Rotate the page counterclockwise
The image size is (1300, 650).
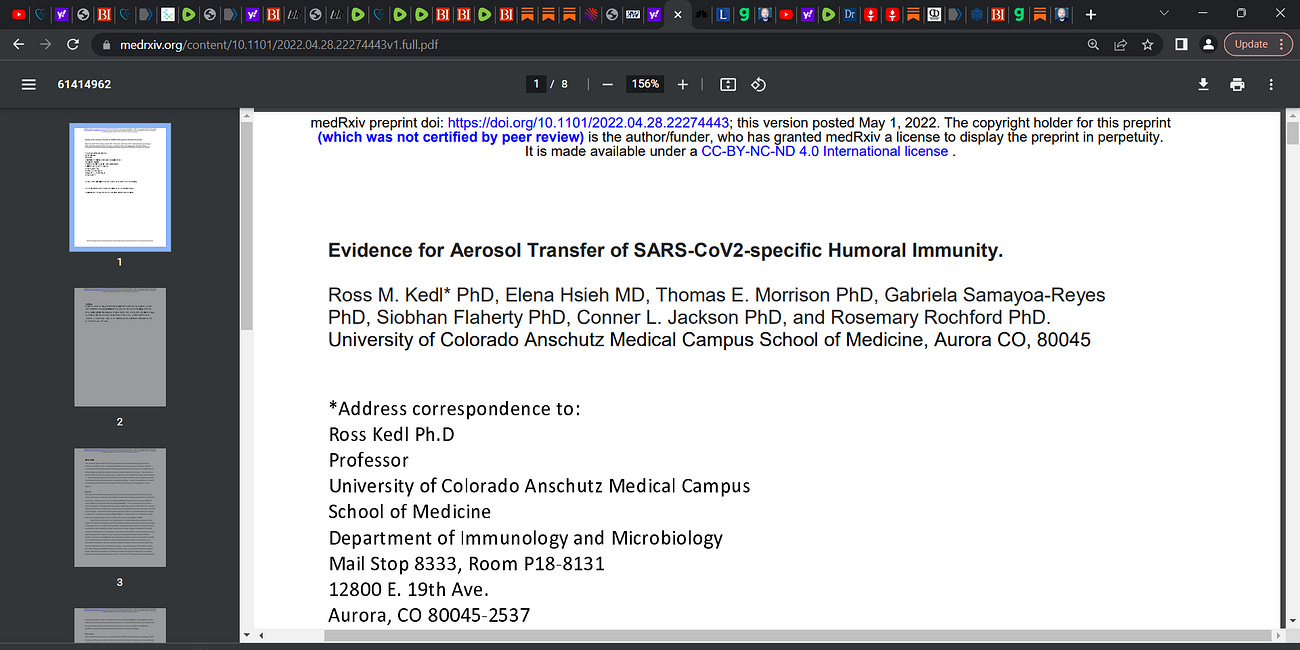(x=758, y=84)
